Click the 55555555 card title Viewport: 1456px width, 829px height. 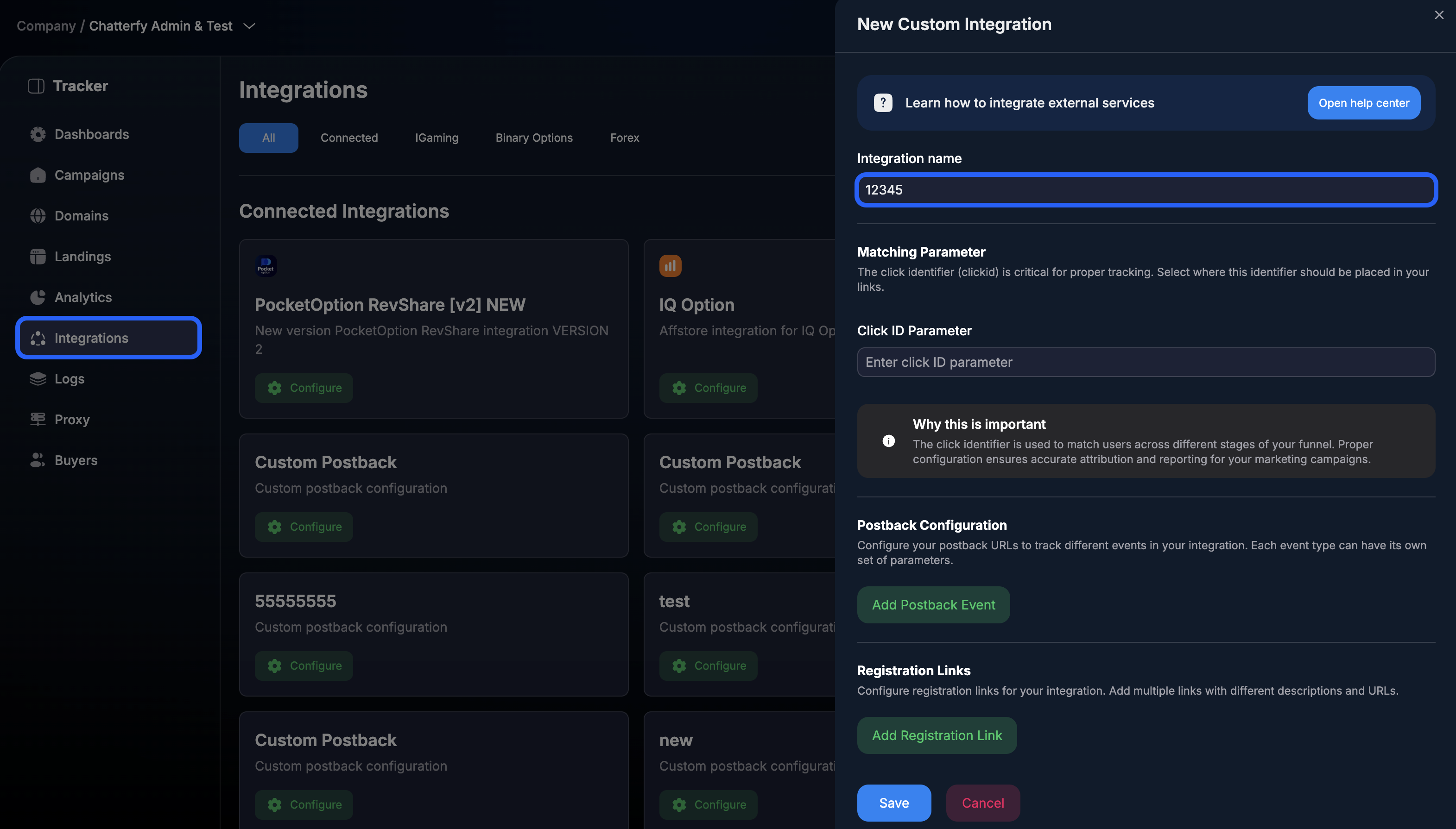pyautogui.click(x=296, y=601)
